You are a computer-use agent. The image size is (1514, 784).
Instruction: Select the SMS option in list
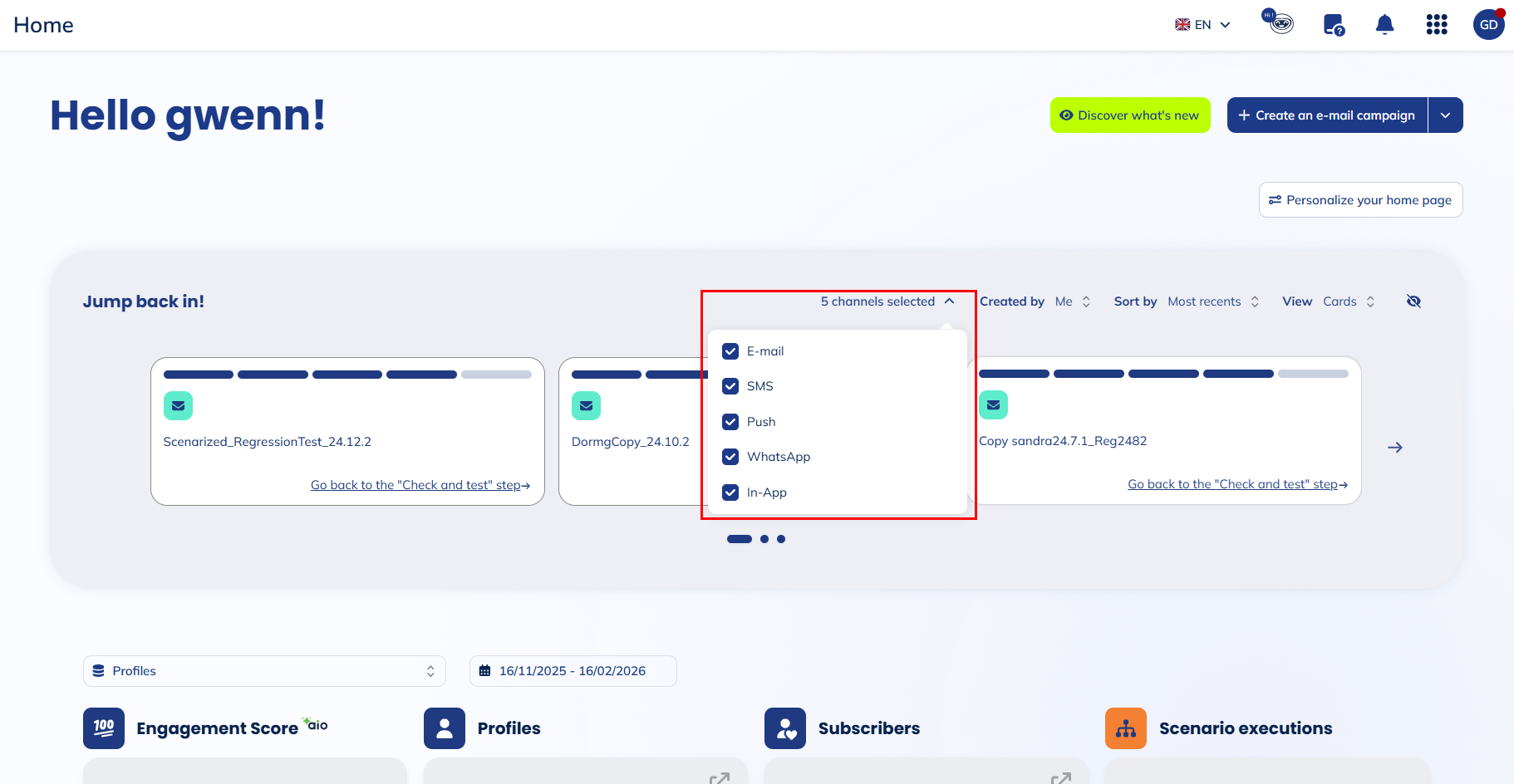point(759,386)
